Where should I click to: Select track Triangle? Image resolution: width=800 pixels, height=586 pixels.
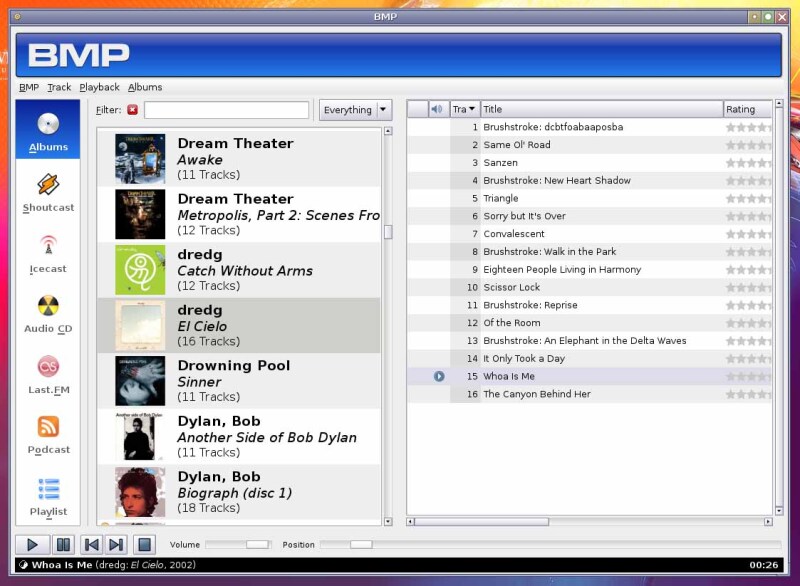click(x=589, y=198)
